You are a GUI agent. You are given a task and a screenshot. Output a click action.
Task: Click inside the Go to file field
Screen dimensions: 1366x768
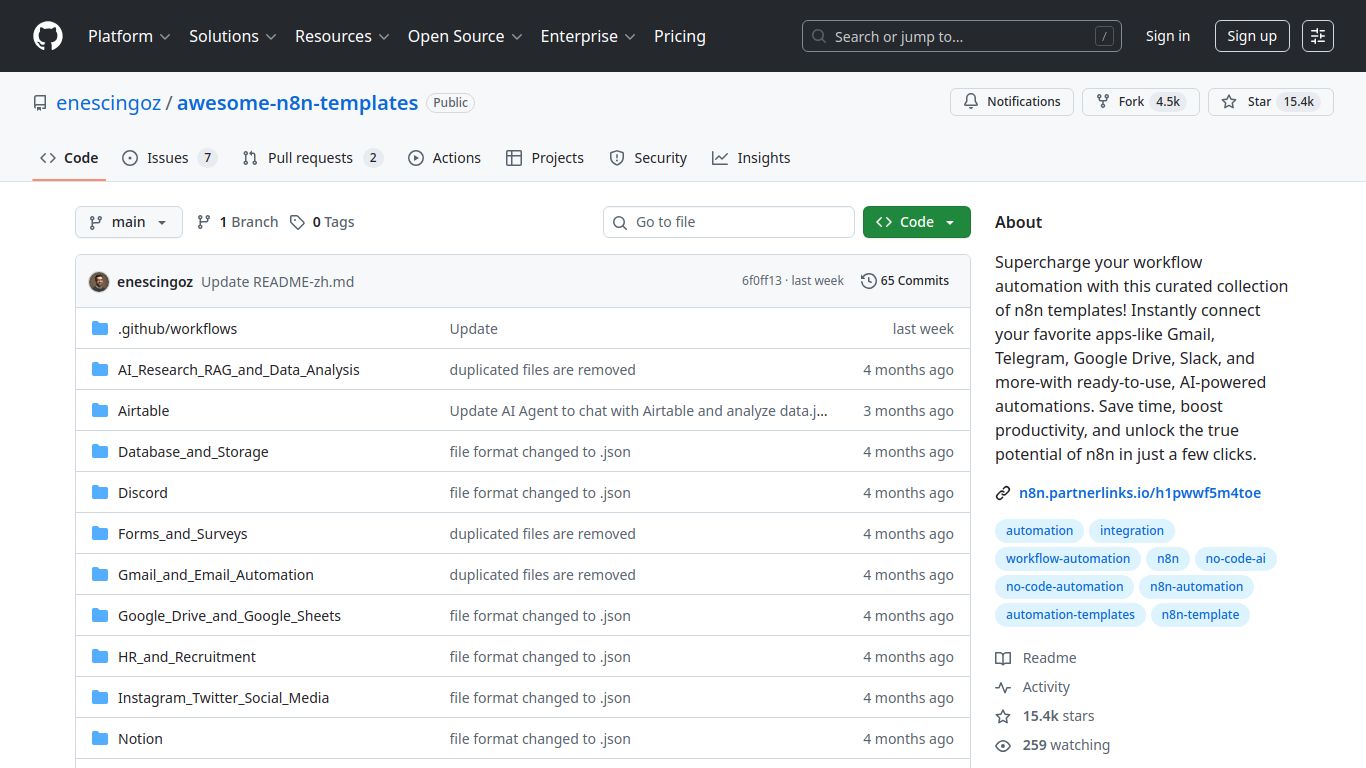pyautogui.click(x=728, y=221)
